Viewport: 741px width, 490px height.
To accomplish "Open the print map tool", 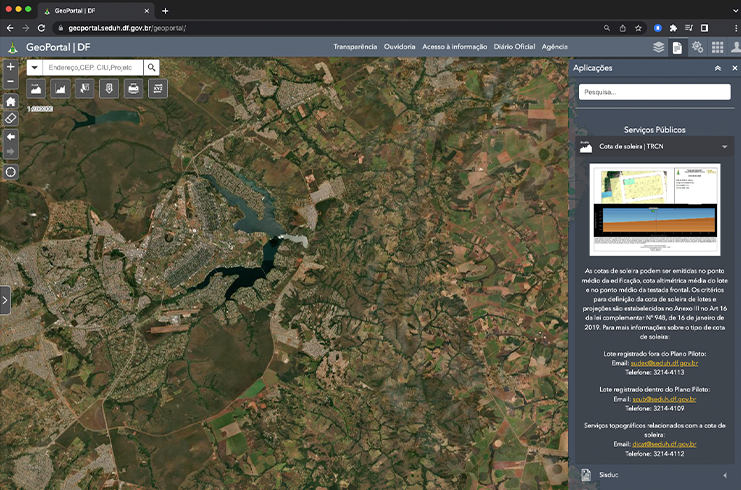I will (133, 89).
